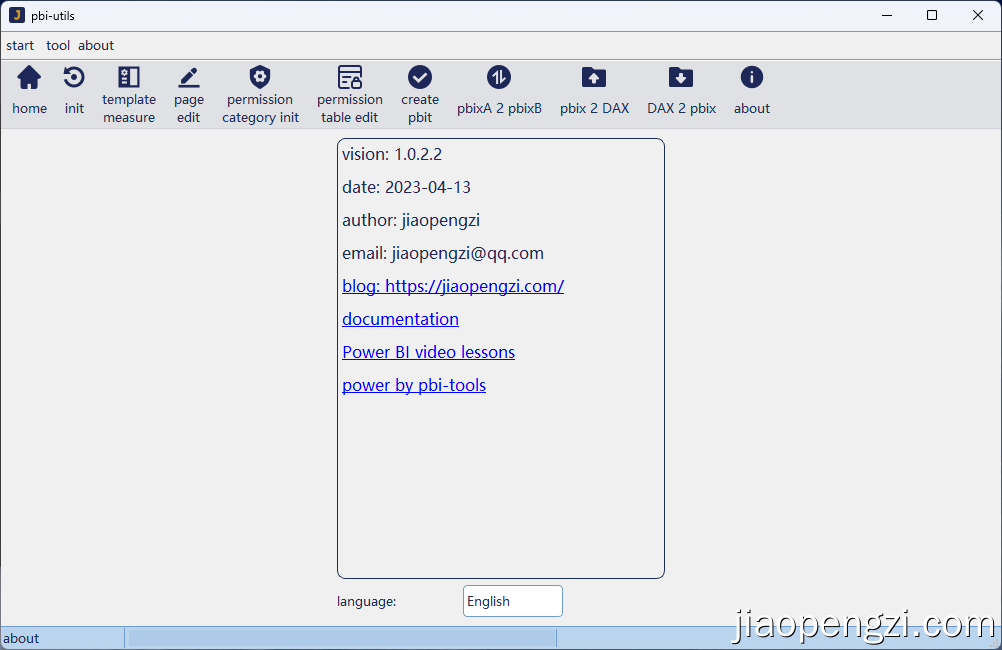The height and width of the screenshot is (650, 1002).
Task: Open the page edit pencil icon
Action: (188, 78)
